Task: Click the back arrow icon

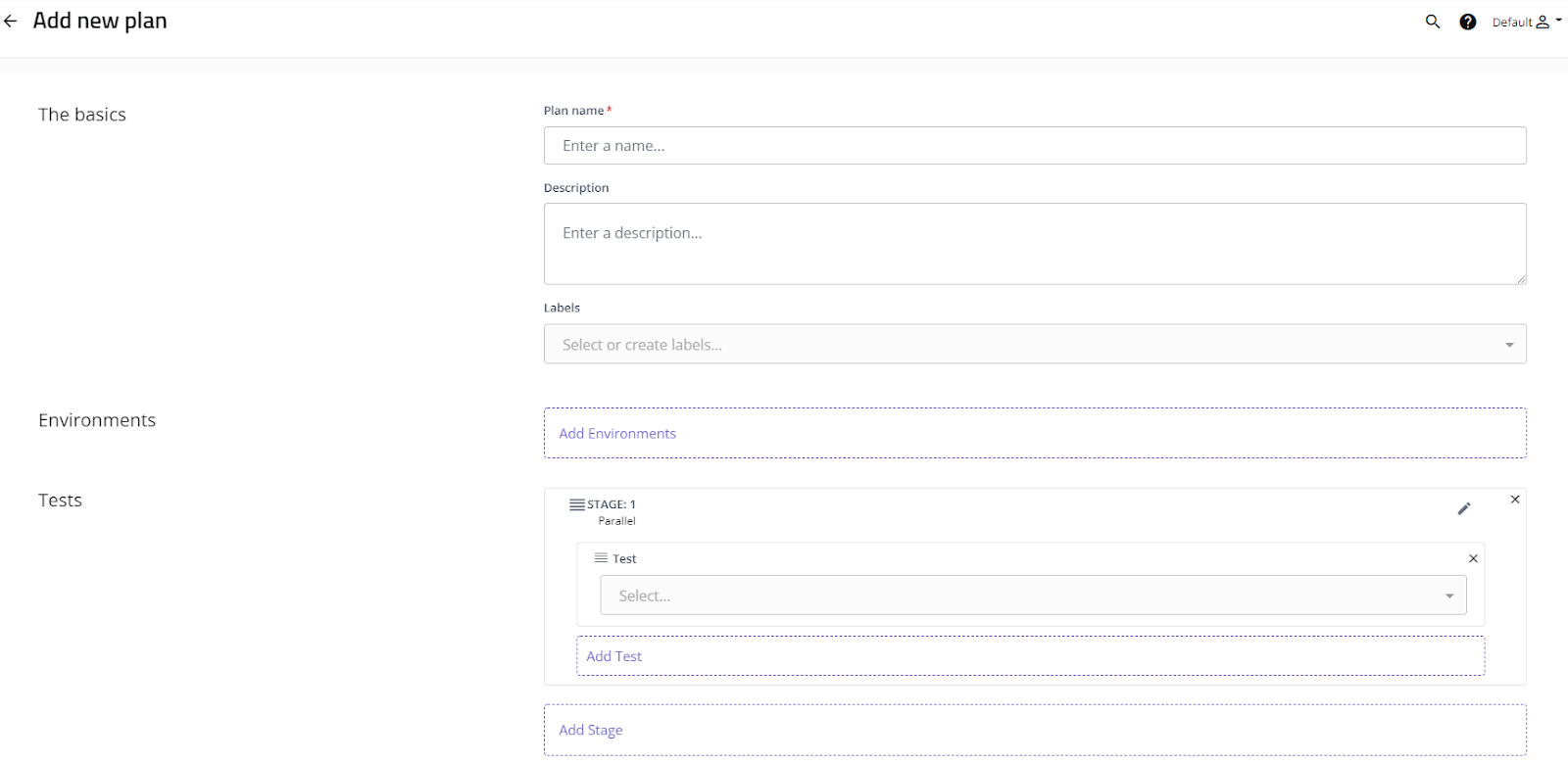Action: tap(11, 22)
